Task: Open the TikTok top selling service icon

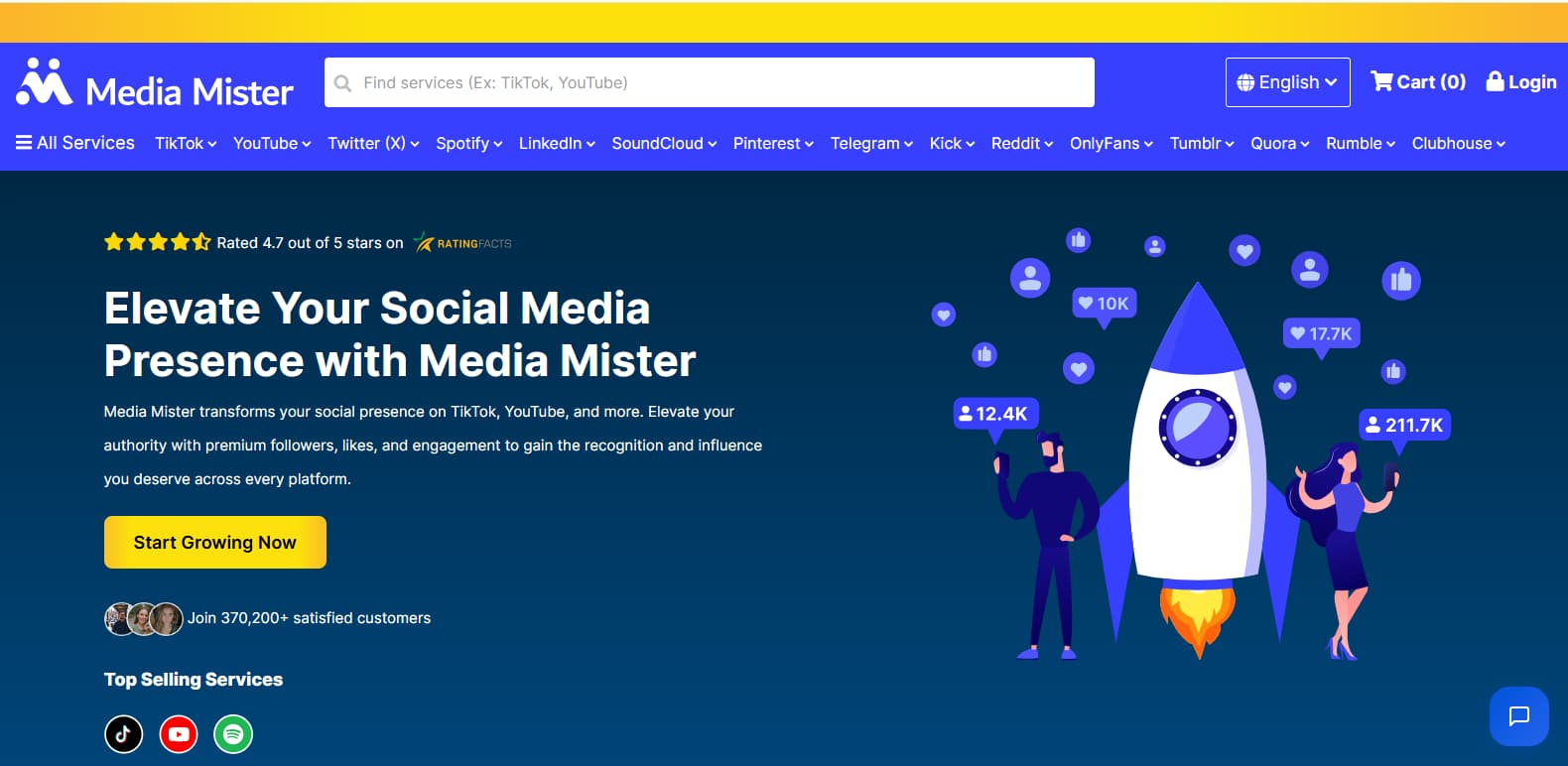Action: coord(124,734)
